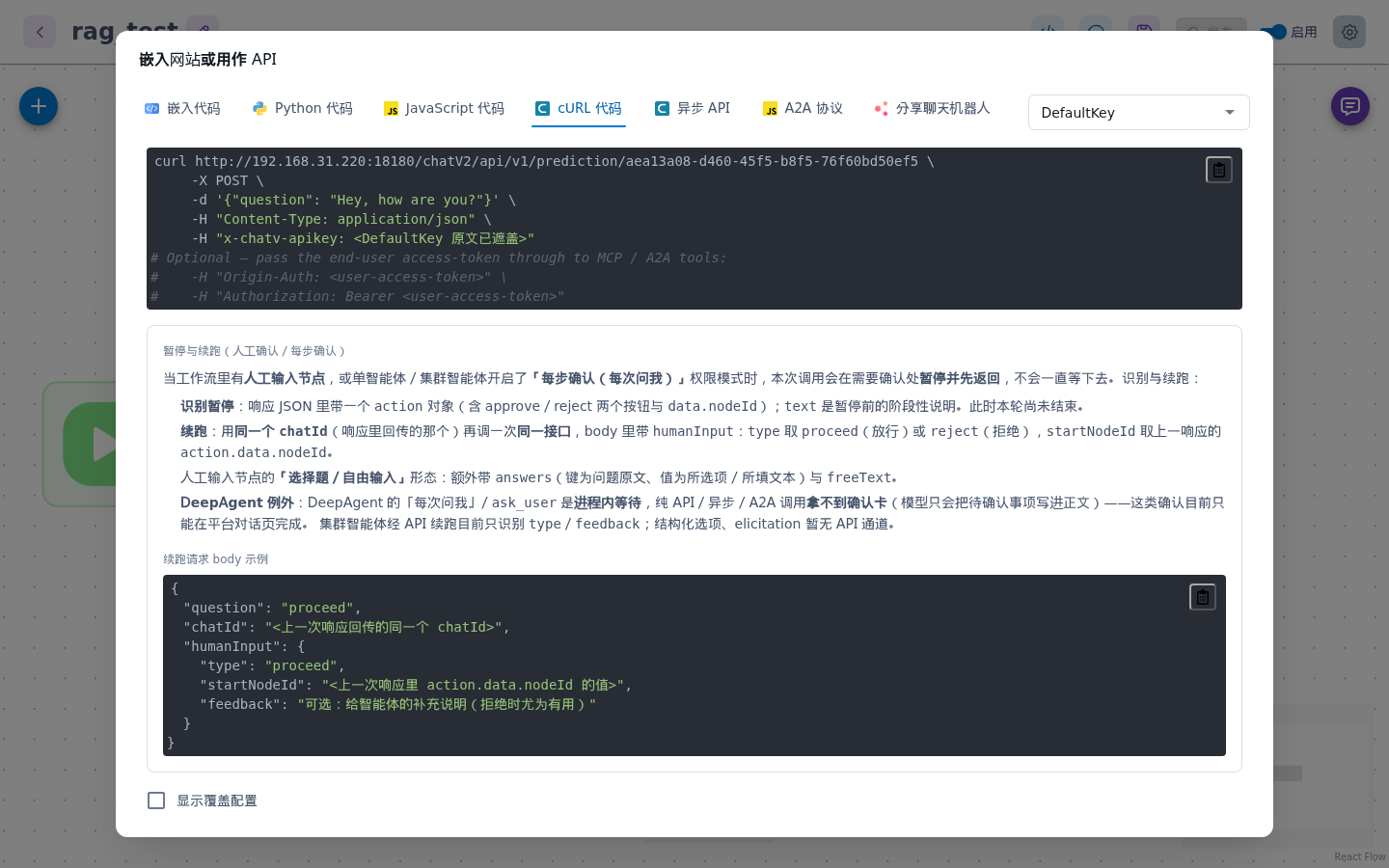Toggle the 启用 switch
The height and width of the screenshot is (868, 1389).
(1275, 32)
